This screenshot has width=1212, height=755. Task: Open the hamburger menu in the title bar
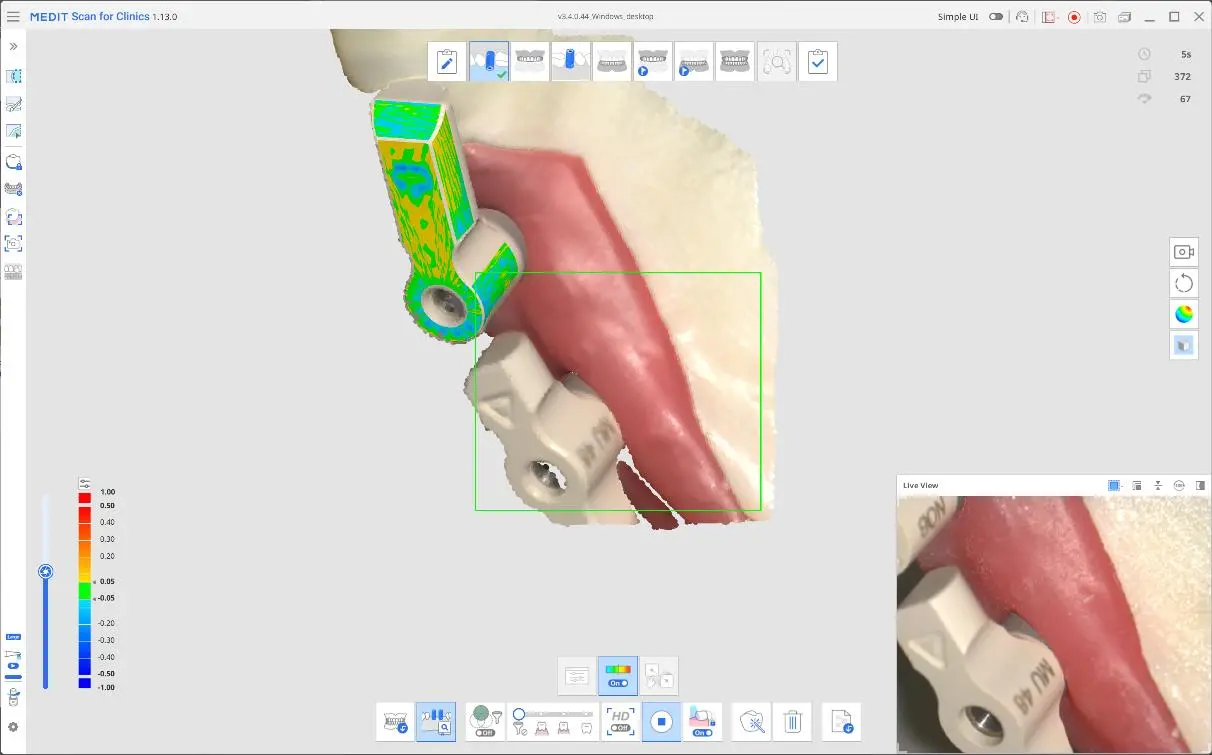(x=13, y=17)
